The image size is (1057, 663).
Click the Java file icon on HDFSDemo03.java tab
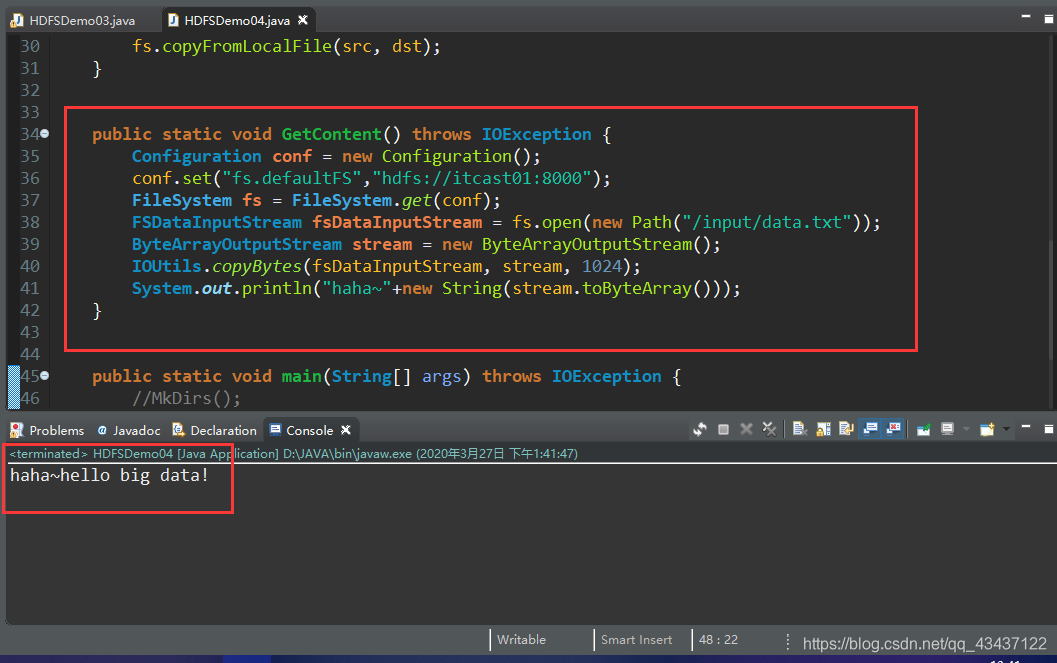point(17,20)
